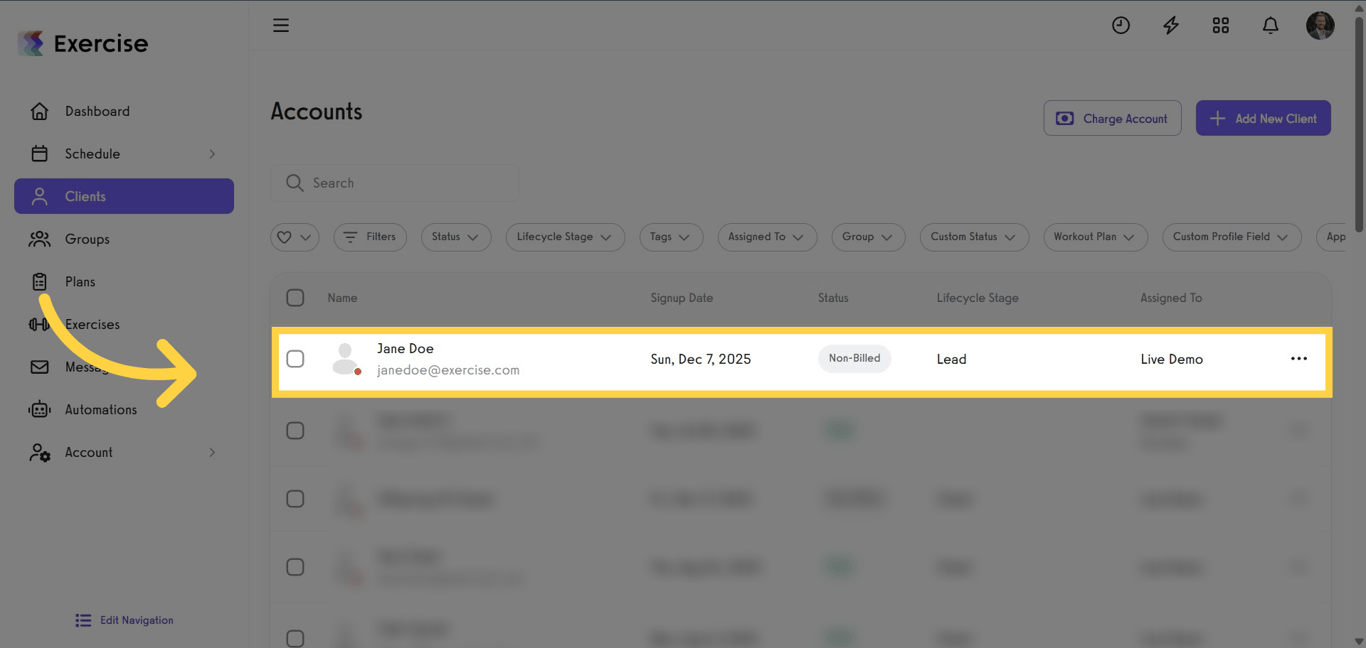Expand the Assigned To filter
The height and width of the screenshot is (648, 1366).
(x=767, y=237)
